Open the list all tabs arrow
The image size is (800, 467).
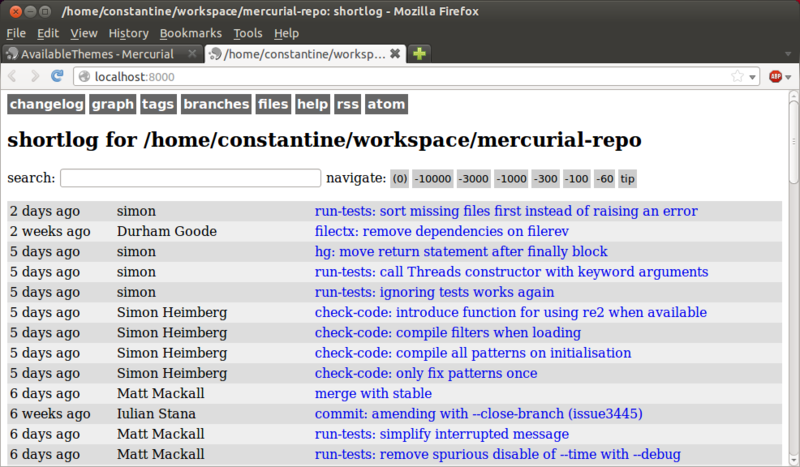point(788,54)
